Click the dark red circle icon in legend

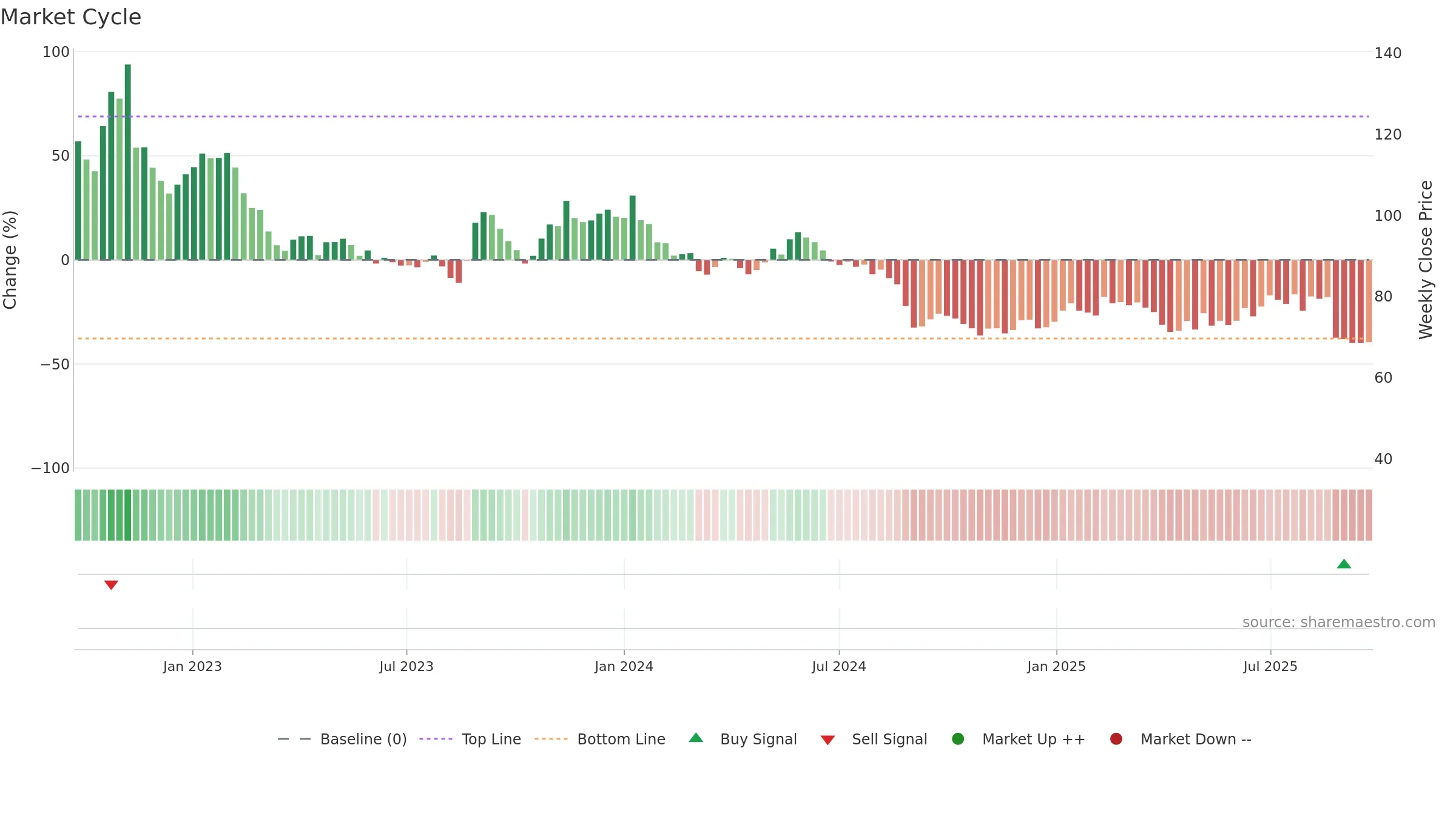[x=1116, y=739]
